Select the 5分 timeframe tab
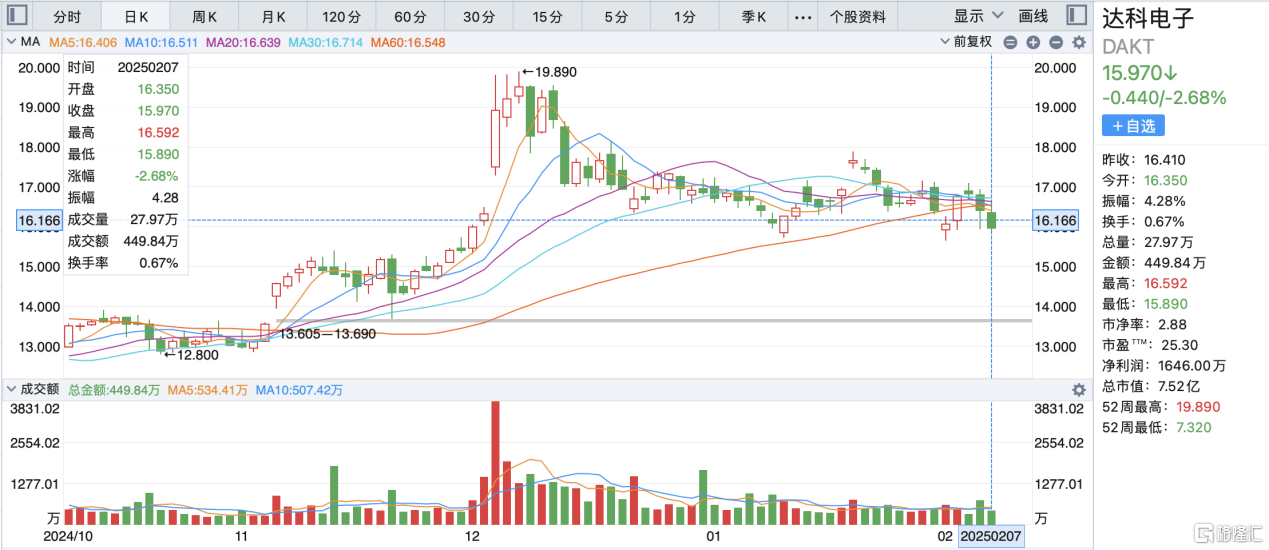The height and width of the screenshot is (550, 1269). point(616,16)
